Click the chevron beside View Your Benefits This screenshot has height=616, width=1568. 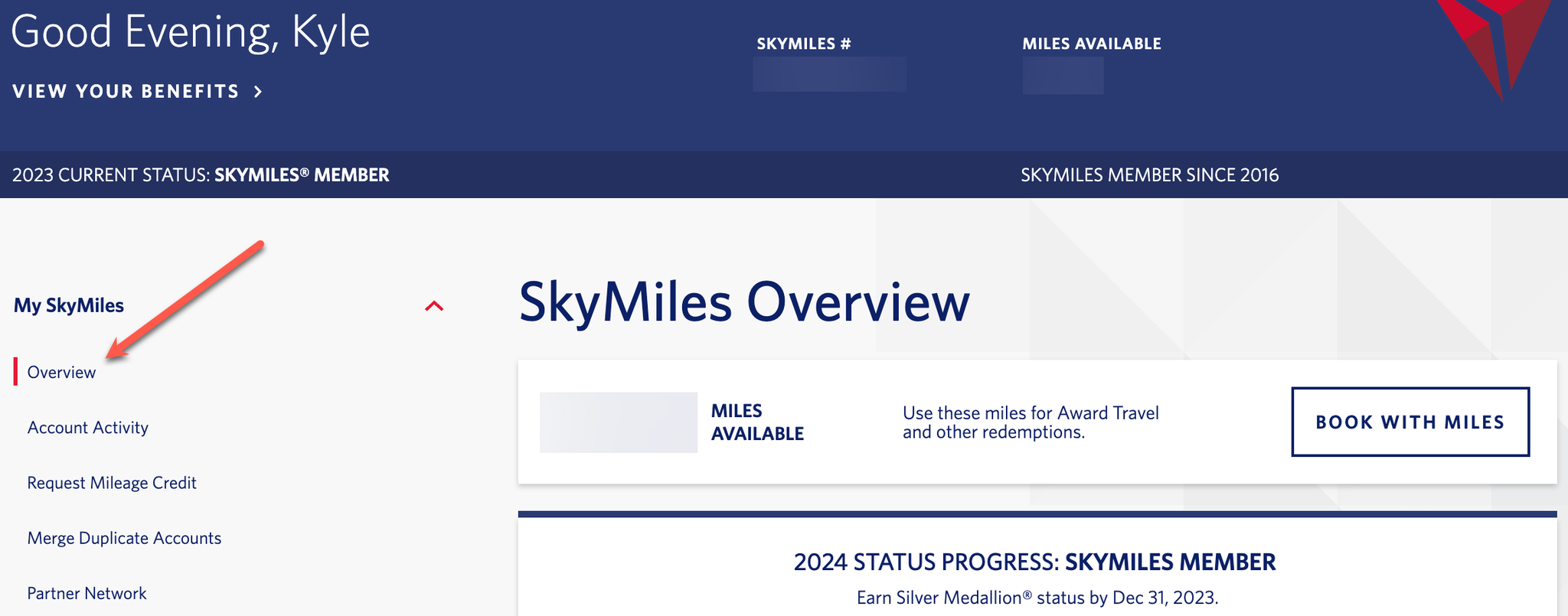tap(259, 92)
